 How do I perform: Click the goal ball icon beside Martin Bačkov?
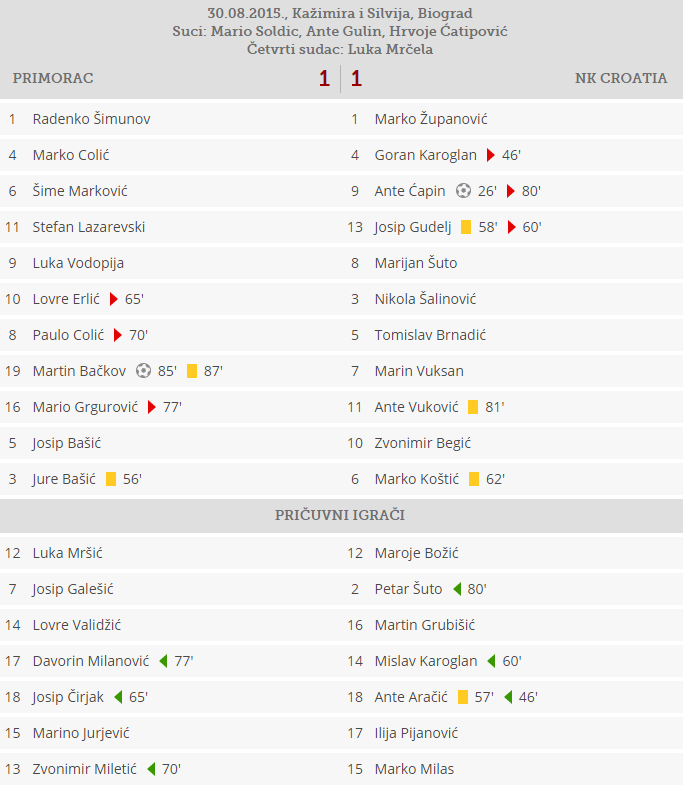coord(143,371)
